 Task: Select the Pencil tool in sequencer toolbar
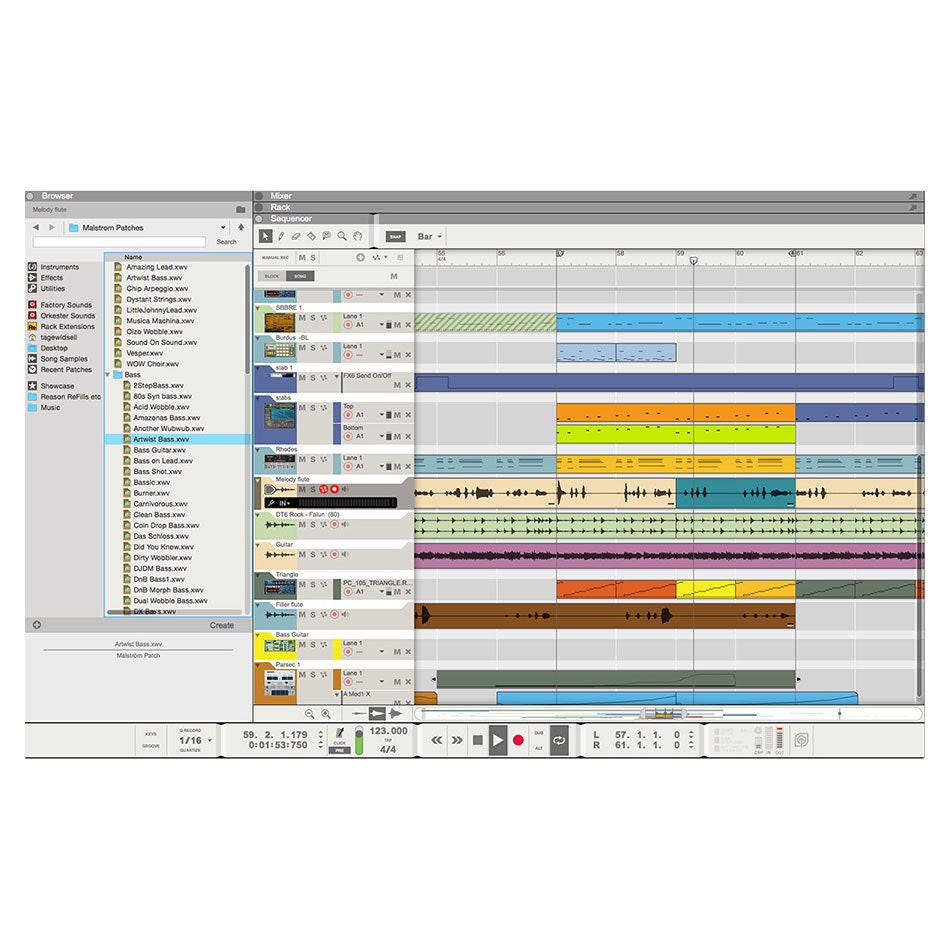pyautogui.click(x=281, y=236)
